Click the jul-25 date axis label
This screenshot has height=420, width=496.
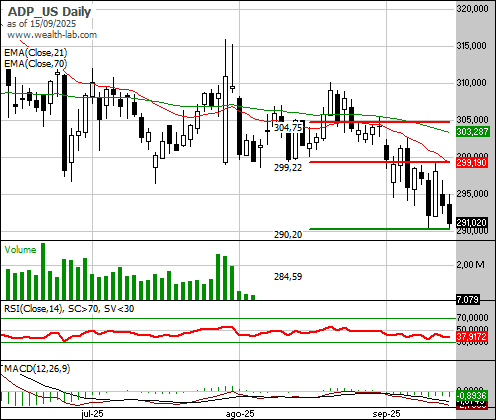point(92,414)
